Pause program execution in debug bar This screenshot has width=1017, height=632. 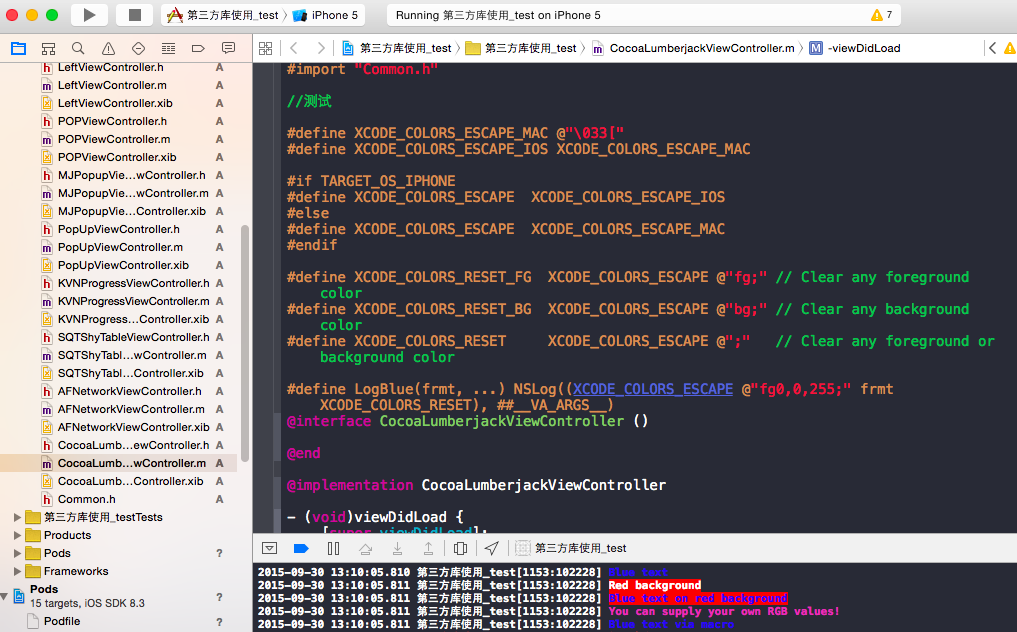tap(333, 548)
